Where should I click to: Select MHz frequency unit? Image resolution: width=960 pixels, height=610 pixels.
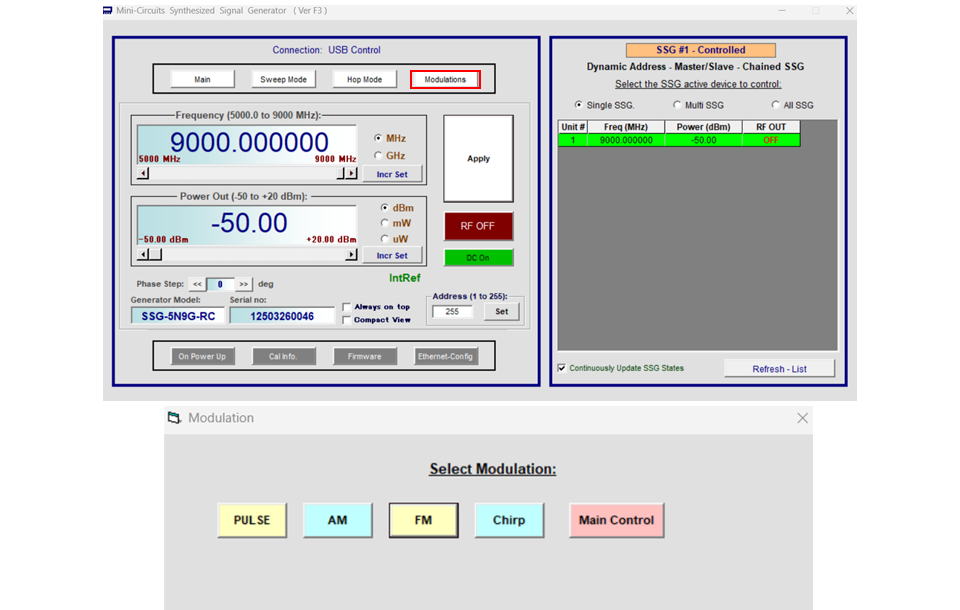tap(378, 138)
